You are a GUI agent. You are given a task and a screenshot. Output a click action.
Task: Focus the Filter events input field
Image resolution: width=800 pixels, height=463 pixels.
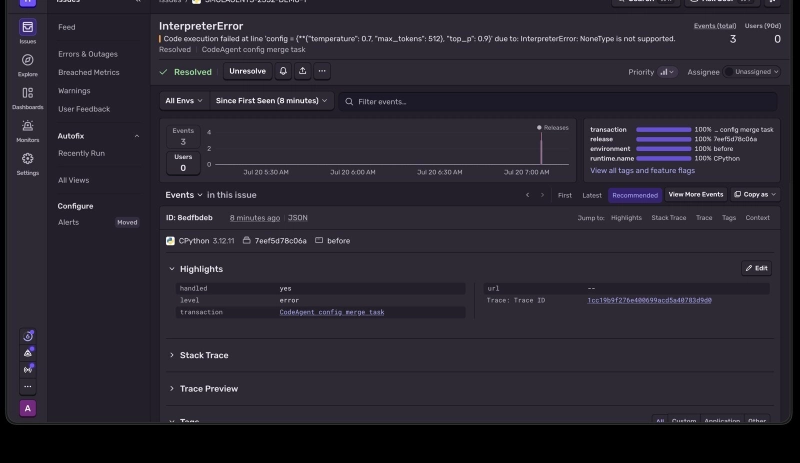click(558, 102)
